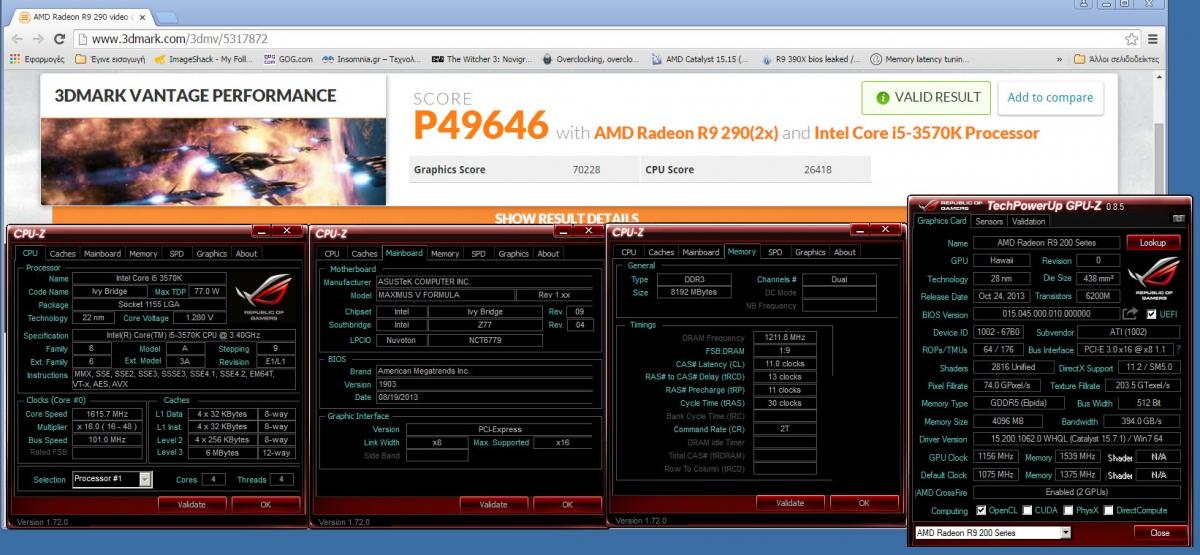
Task: Show hidden bookmarks with the chevron
Action: [x=1058, y=59]
